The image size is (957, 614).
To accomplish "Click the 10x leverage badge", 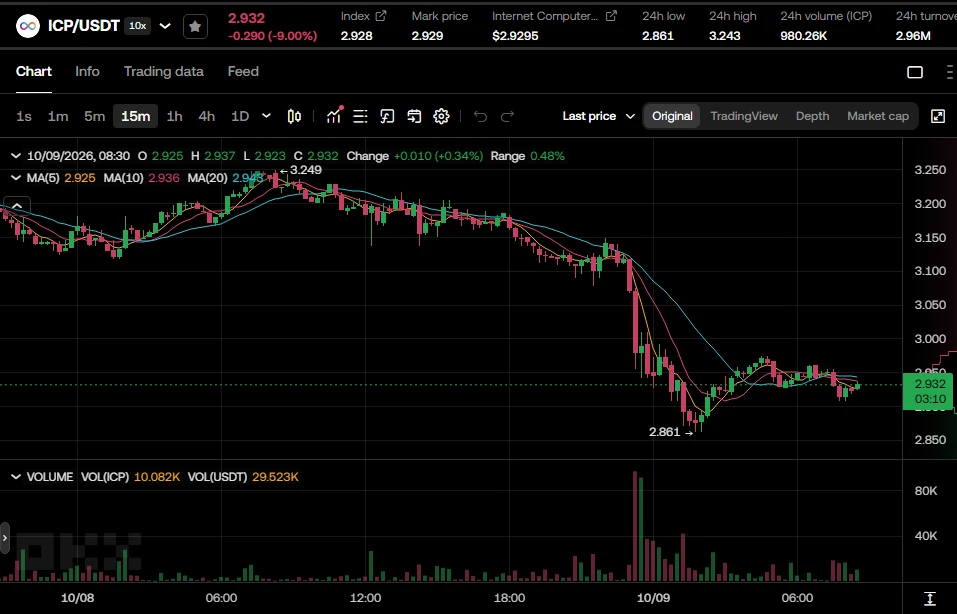I will (x=137, y=26).
